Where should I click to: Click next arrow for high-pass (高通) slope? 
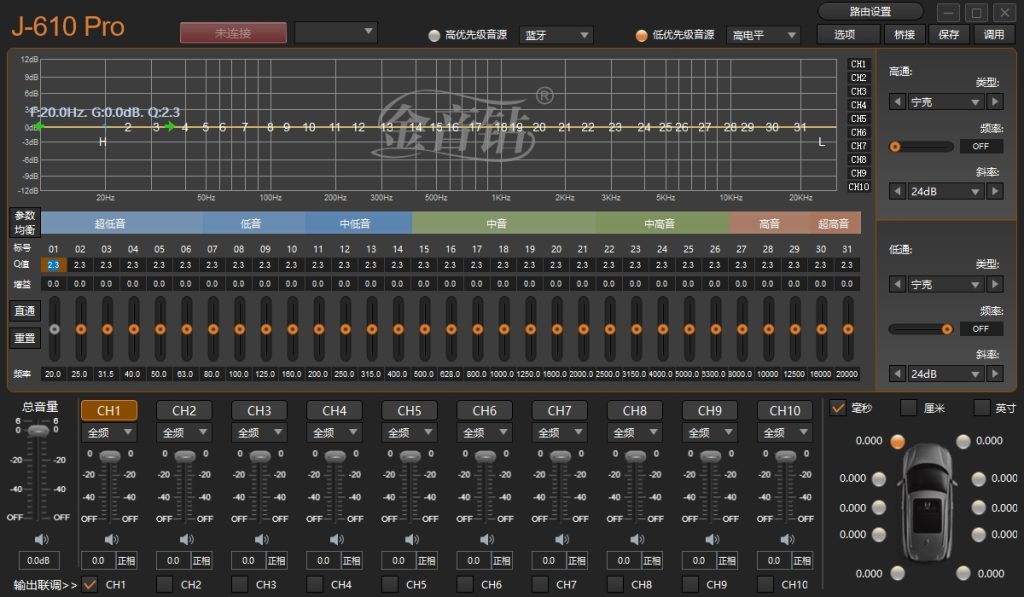click(995, 191)
